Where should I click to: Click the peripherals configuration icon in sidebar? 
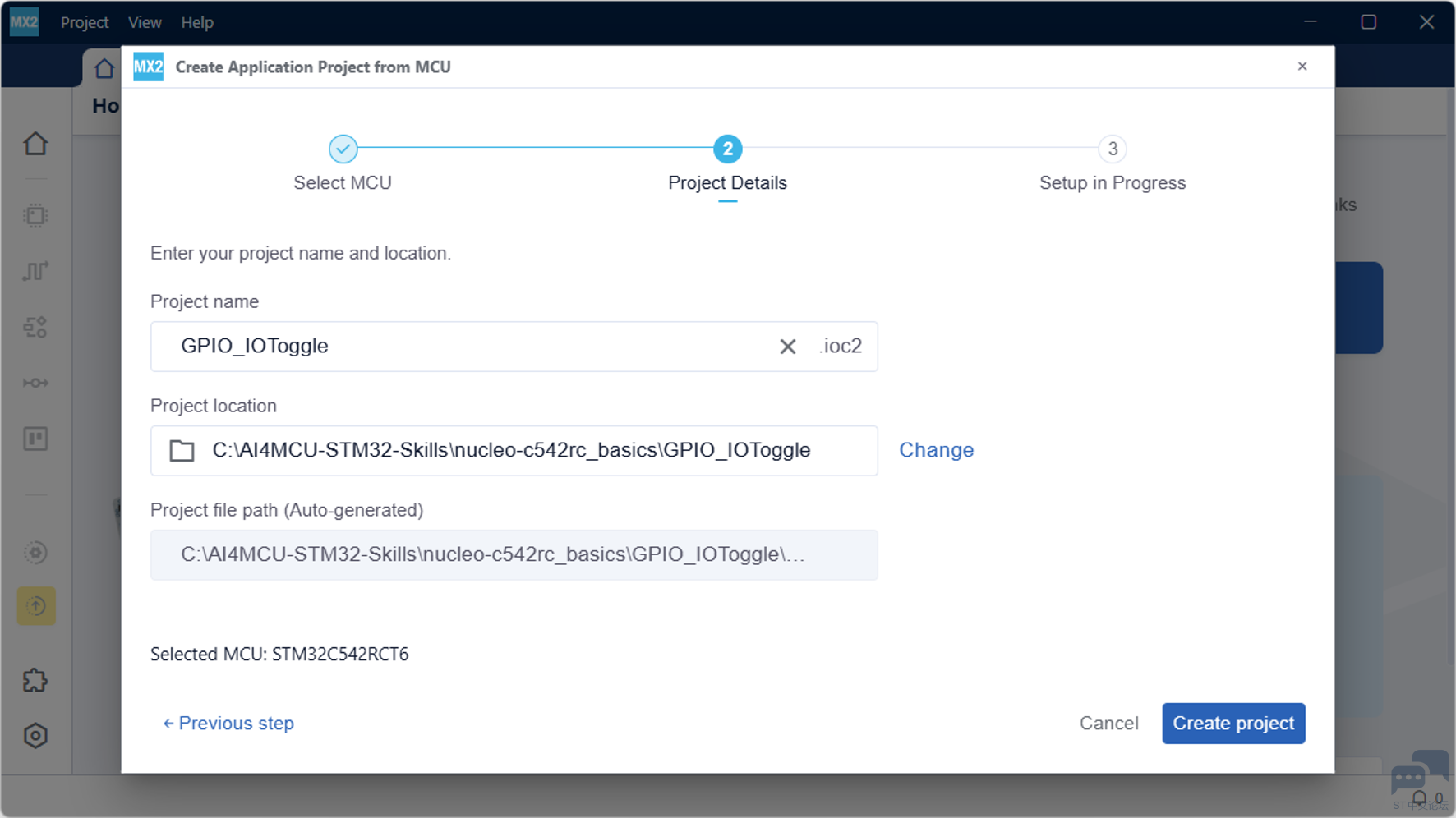(35, 327)
